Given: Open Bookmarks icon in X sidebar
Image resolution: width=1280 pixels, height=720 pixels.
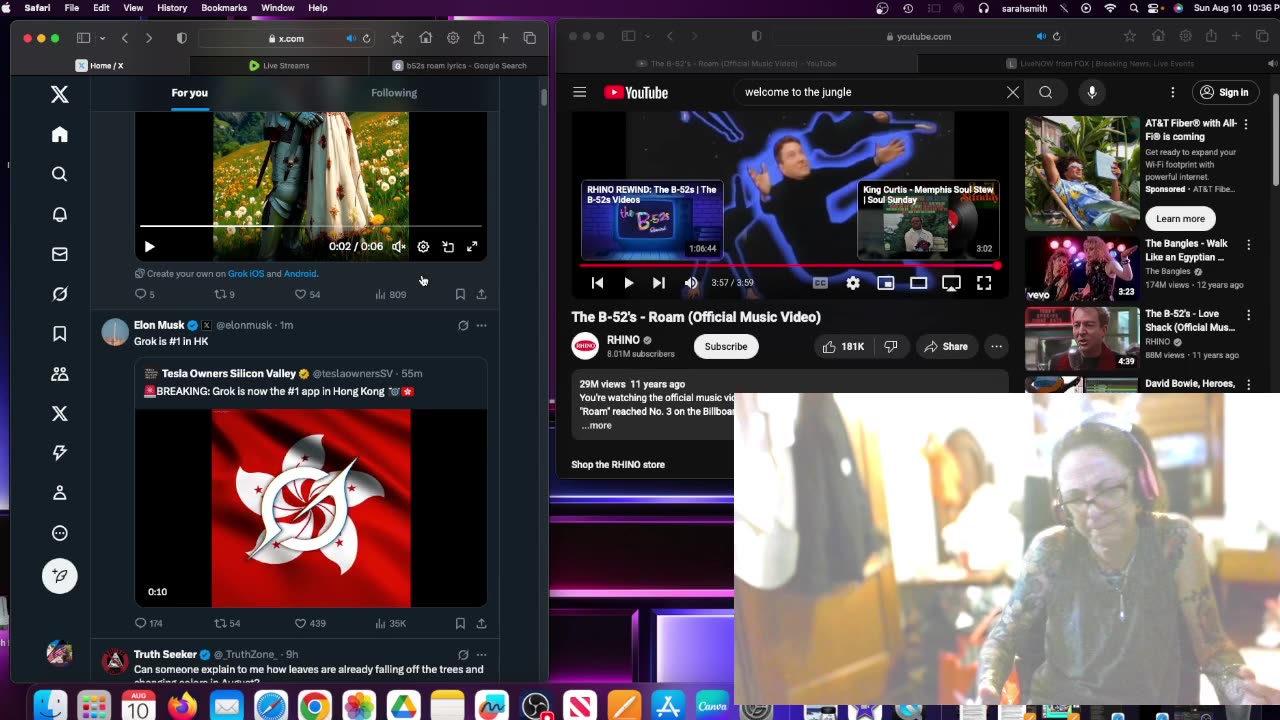Looking at the screenshot, I should [60, 334].
